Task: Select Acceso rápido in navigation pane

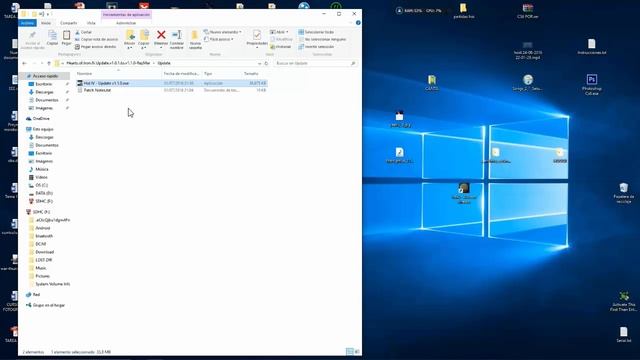Action: (45, 76)
